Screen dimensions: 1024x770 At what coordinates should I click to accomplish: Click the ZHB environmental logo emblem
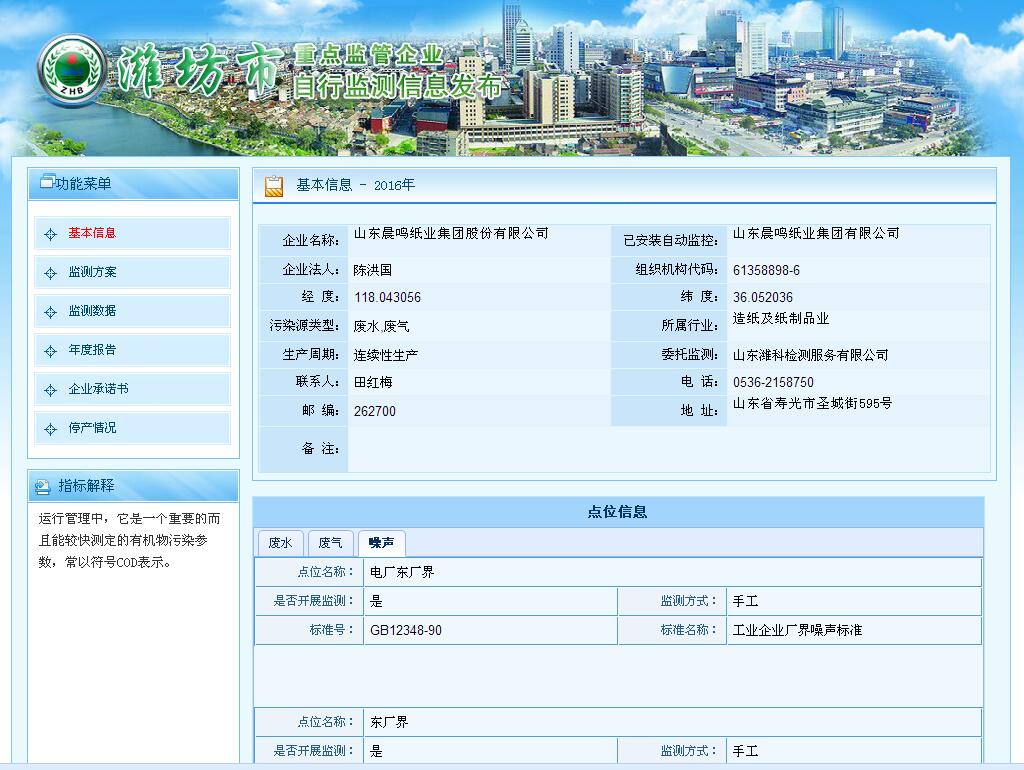coord(70,70)
